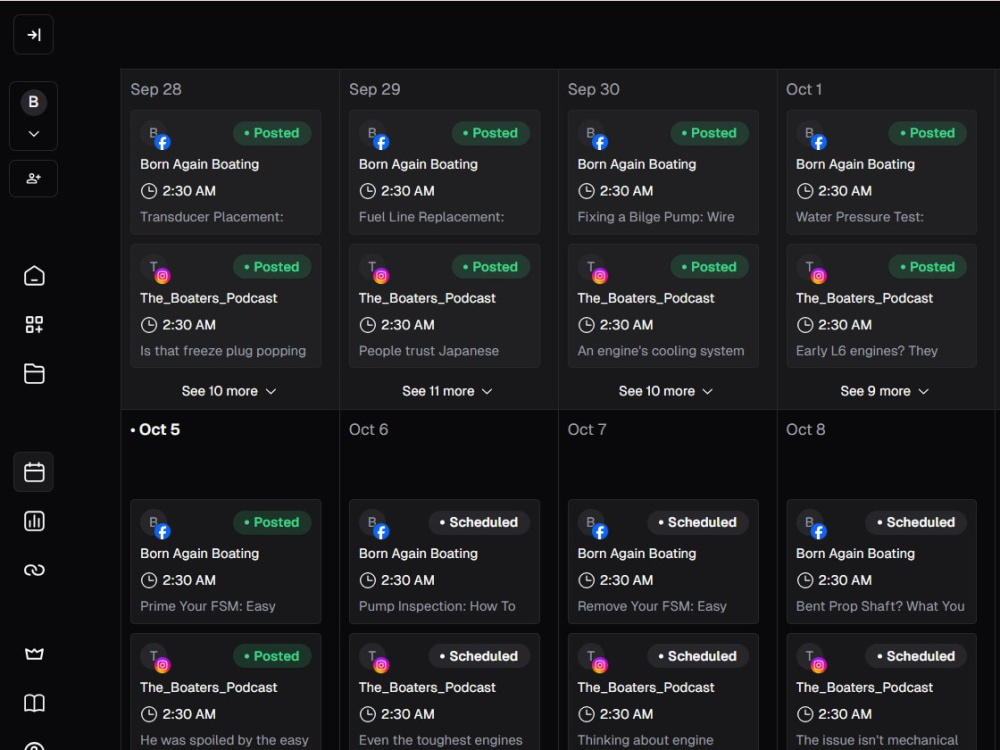Expand See 11 more under Sep 29

pos(447,391)
